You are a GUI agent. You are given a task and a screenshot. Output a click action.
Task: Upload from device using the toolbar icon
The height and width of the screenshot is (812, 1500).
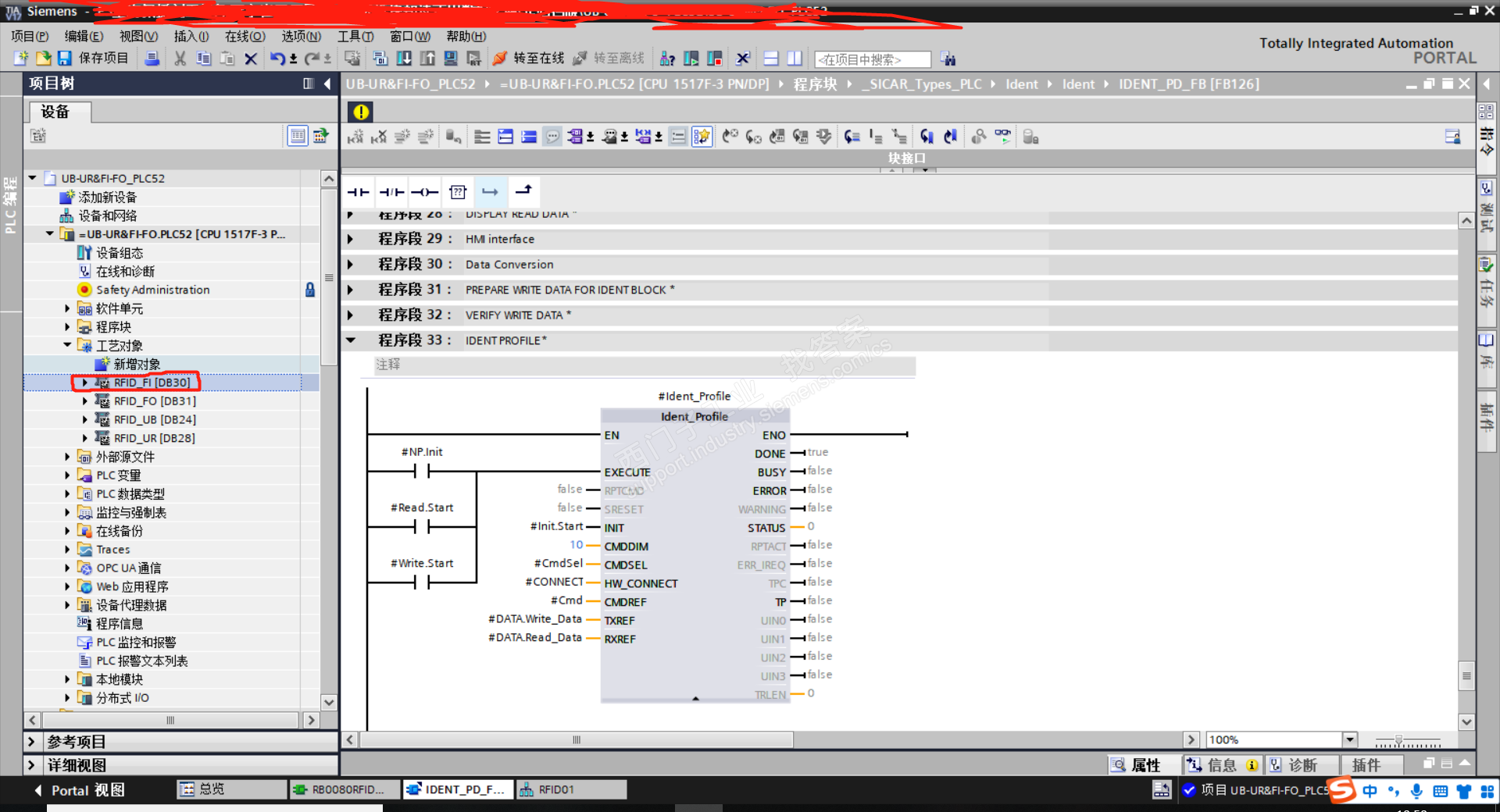[x=427, y=59]
